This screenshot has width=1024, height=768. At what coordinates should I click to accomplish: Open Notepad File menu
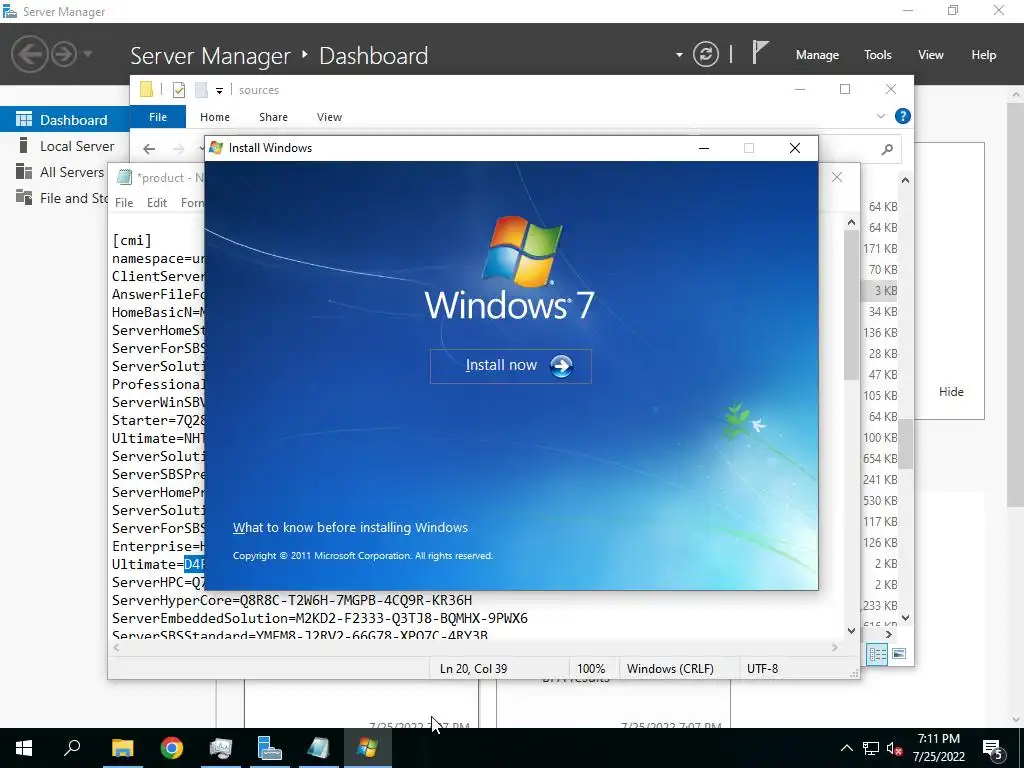tap(124, 203)
